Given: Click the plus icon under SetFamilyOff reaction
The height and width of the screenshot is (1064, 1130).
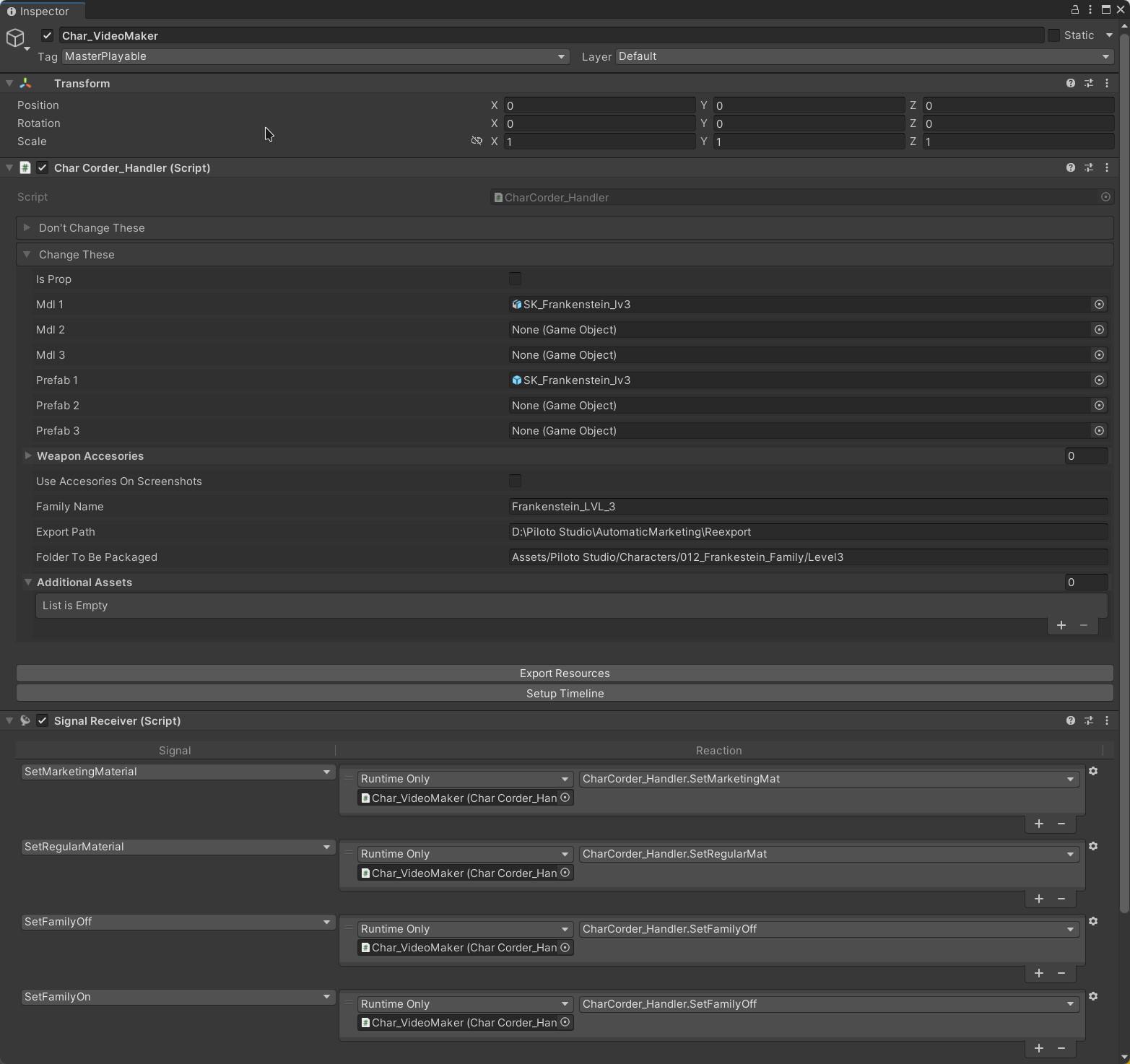Looking at the screenshot, I should [1038, 973].
